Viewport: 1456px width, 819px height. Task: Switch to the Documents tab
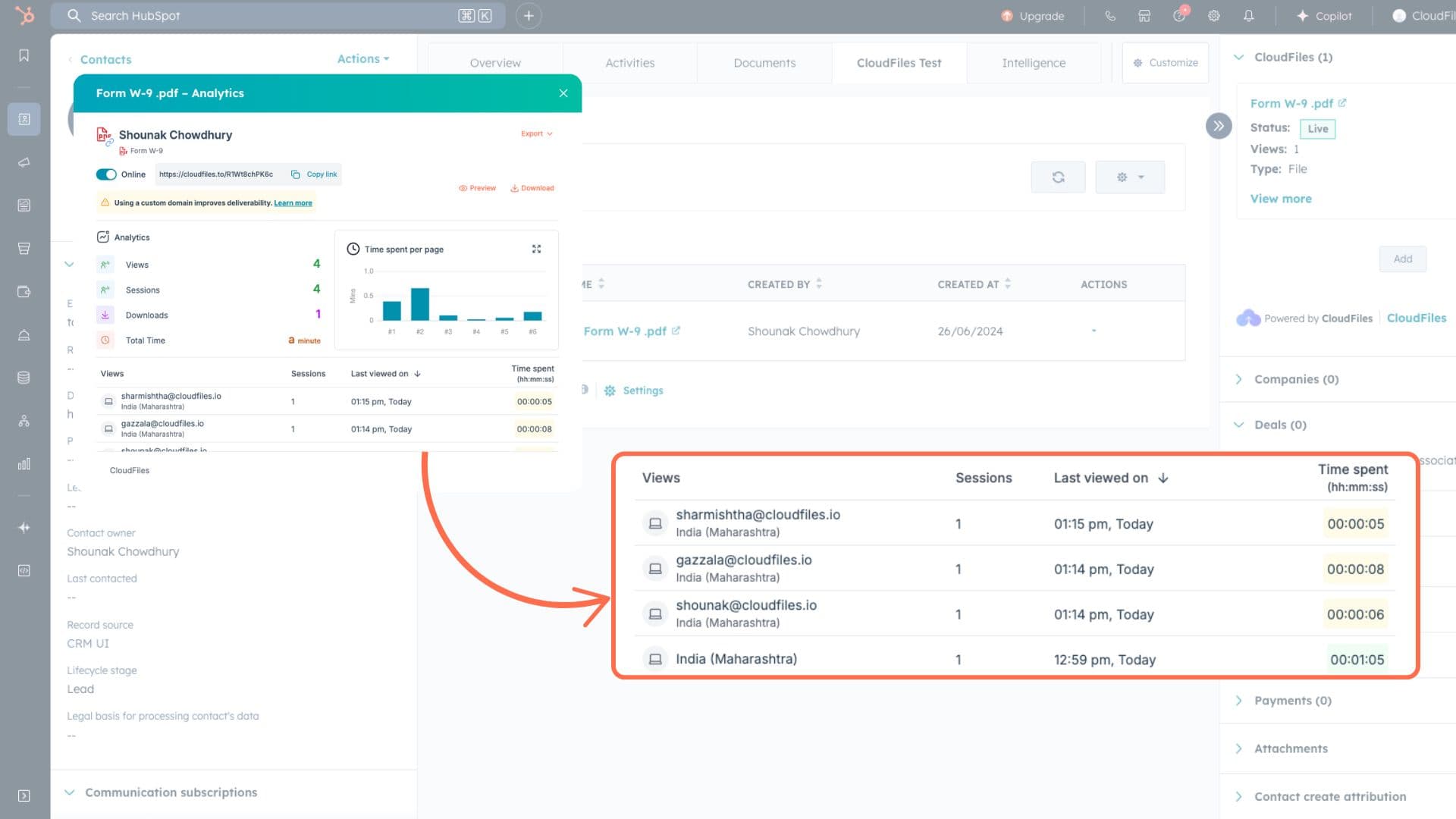click(x=764, y=63)
